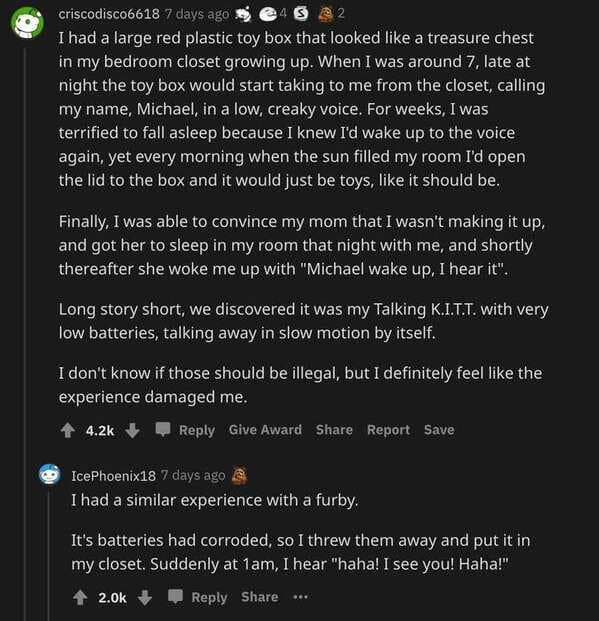Report the toy box comment
This screenshot has width=599, height=621.
point(388,430)
